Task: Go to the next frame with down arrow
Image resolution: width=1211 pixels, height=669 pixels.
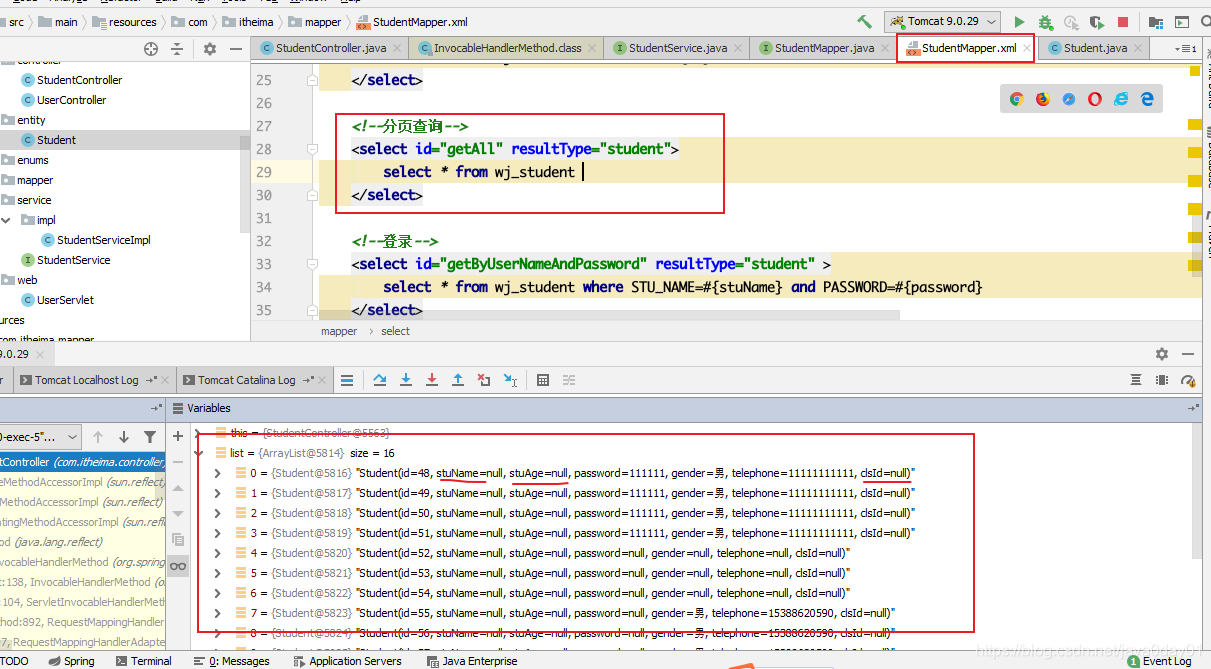Action: [x=124, y=437]
